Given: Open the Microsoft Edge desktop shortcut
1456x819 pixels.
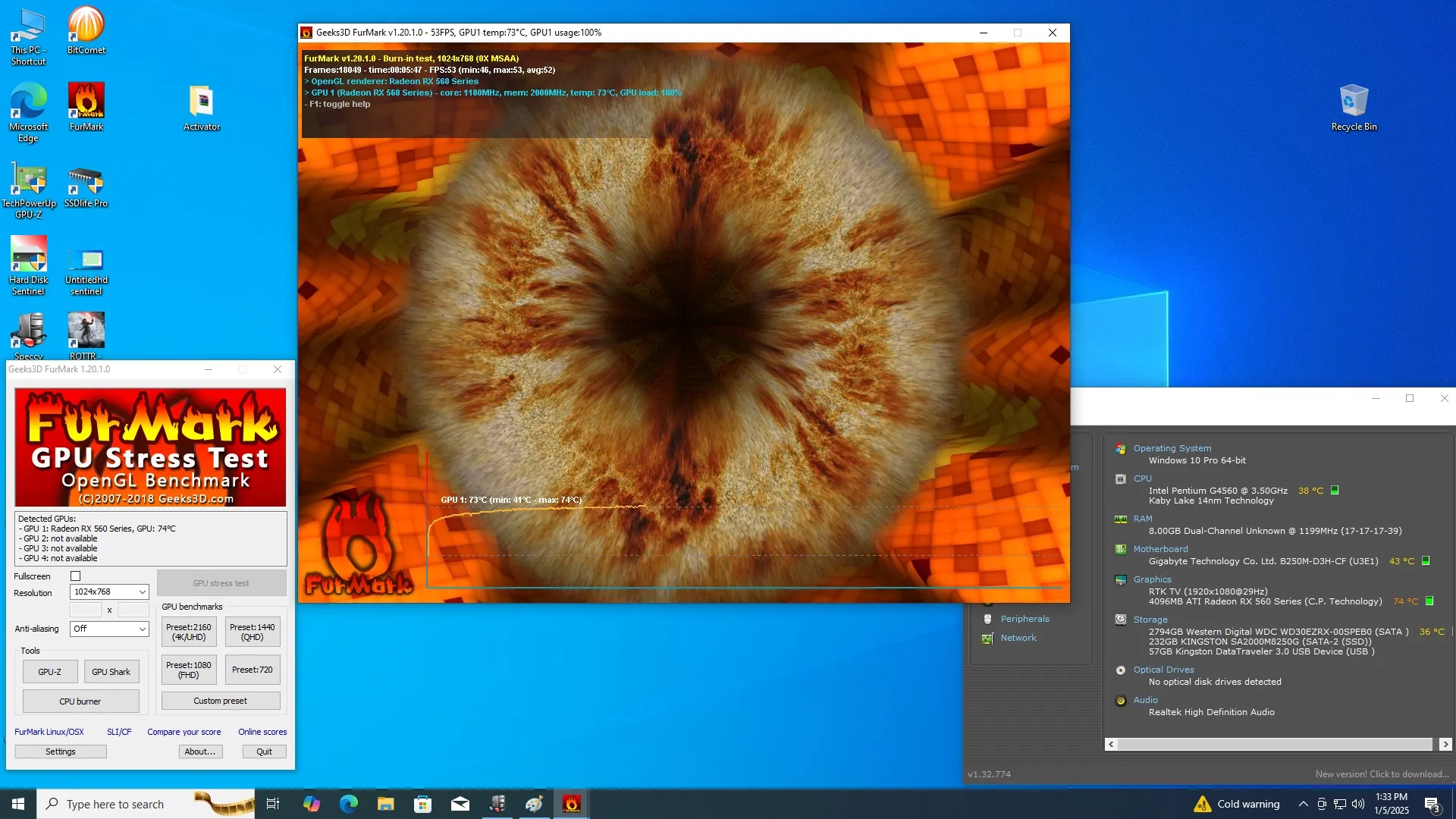Looking at the screenshot, I should 29,111.
